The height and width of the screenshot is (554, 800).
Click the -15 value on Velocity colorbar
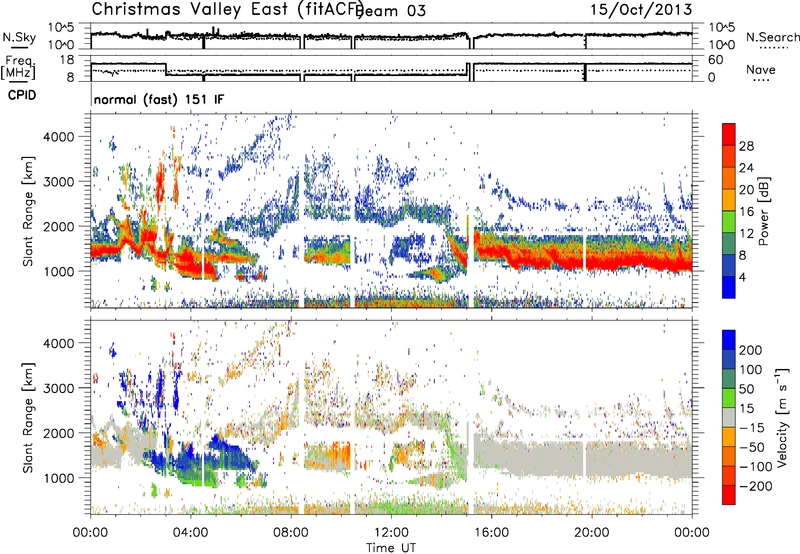click(x=752, y=427)
